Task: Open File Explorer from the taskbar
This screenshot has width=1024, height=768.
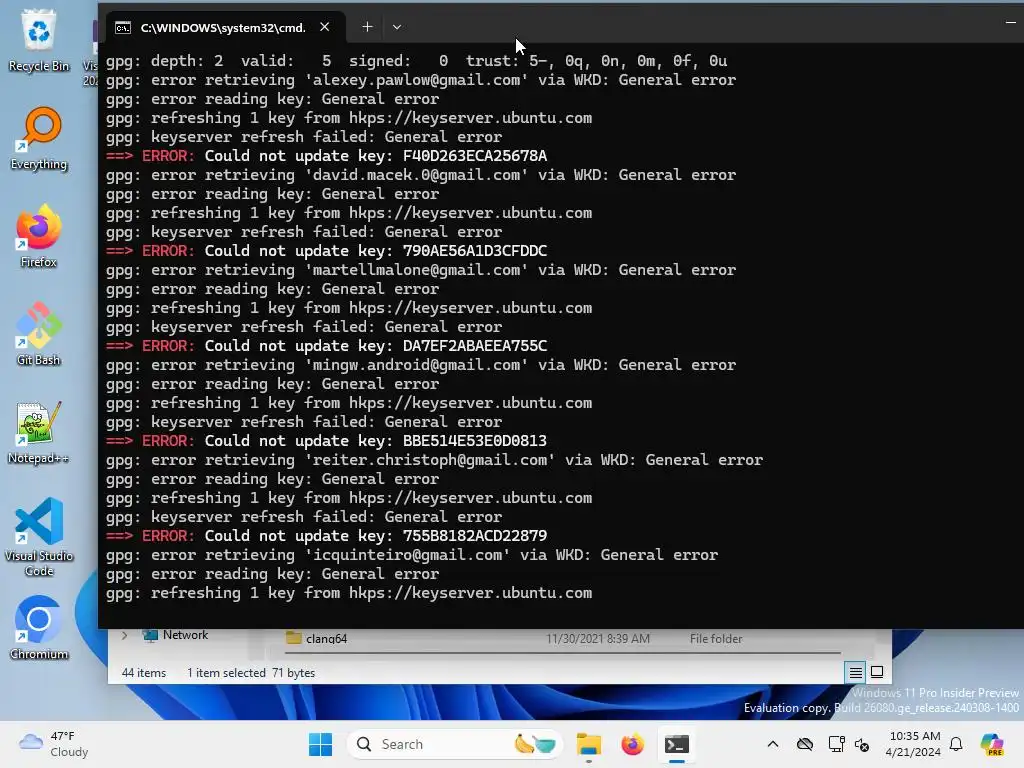Action: point(588,744)
